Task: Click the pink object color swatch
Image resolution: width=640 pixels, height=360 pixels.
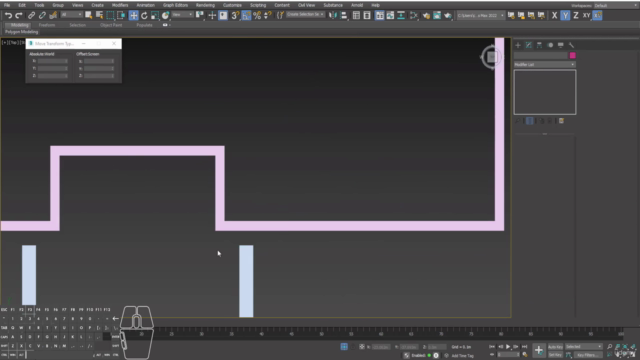Action: point(572,55)
